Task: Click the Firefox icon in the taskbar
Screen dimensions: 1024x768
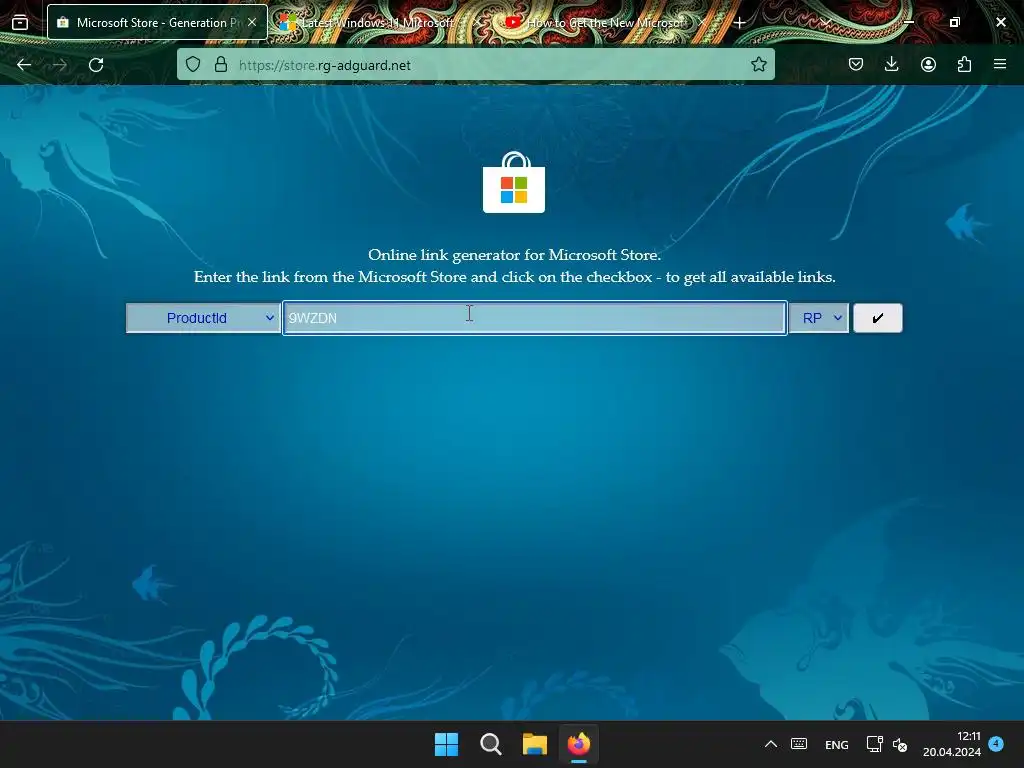Action: click(579, 744)
